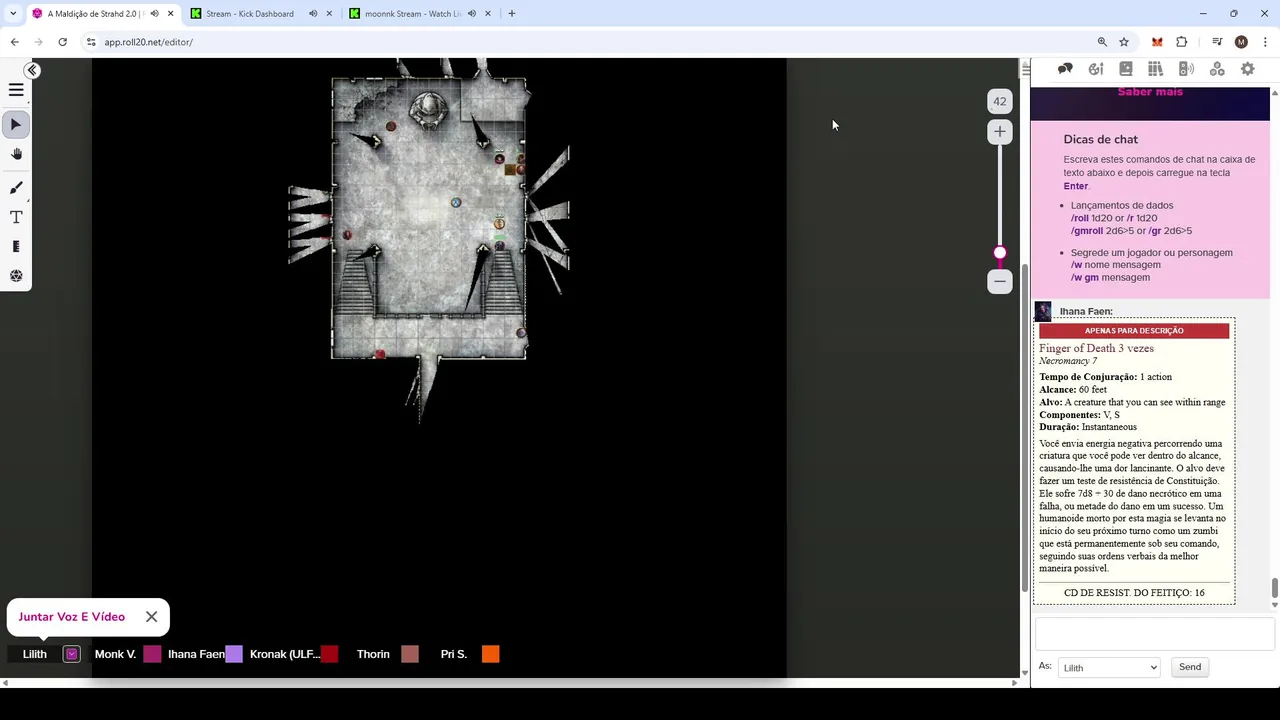Mute the moonnk Stream tab audio
Screen dimensions: 1280x720
[x=471, y=14]
